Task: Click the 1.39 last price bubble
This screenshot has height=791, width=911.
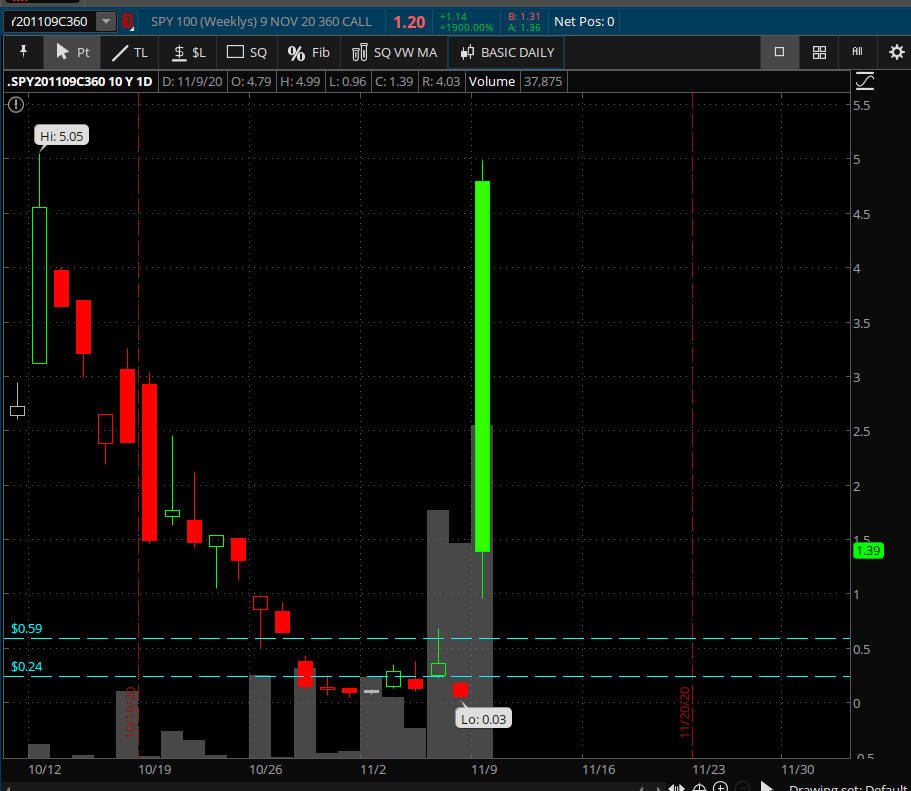Action: coord(866,551)
